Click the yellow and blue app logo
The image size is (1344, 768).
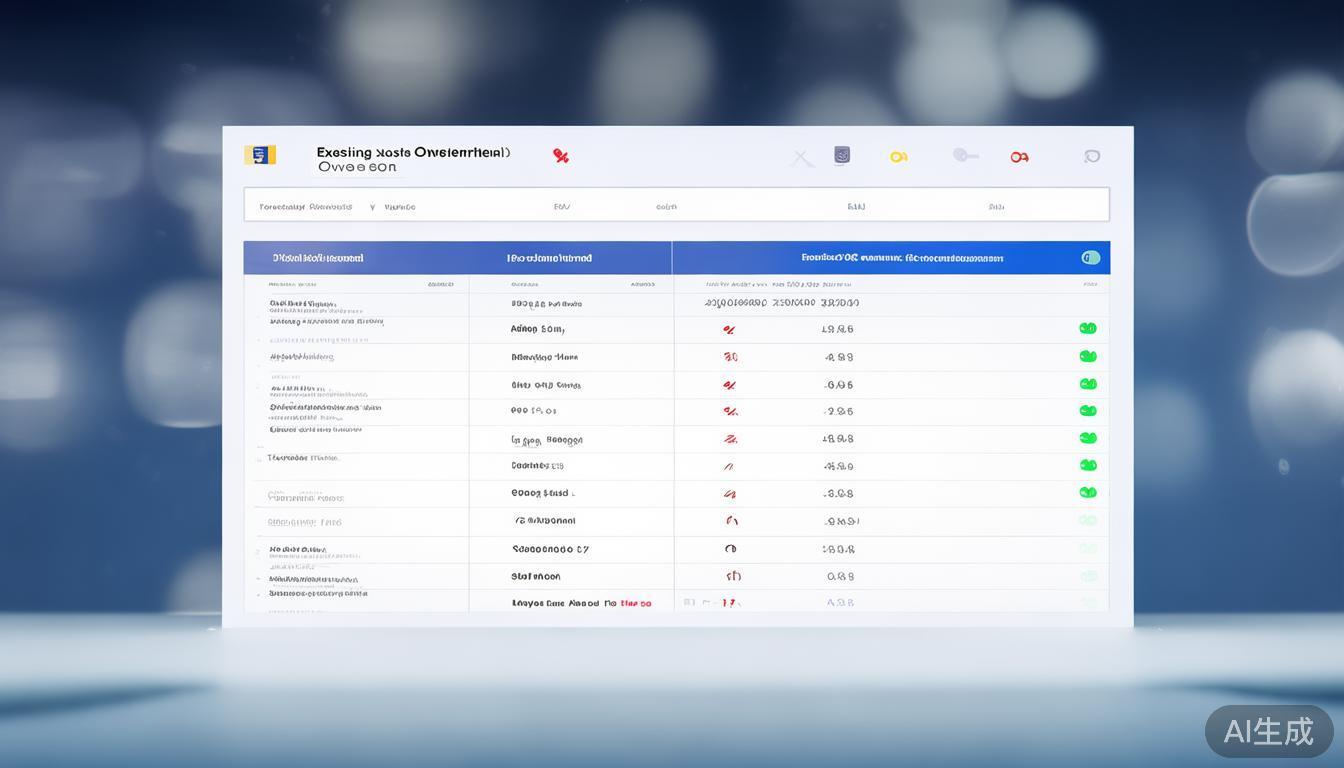click(x=259, y=155)
